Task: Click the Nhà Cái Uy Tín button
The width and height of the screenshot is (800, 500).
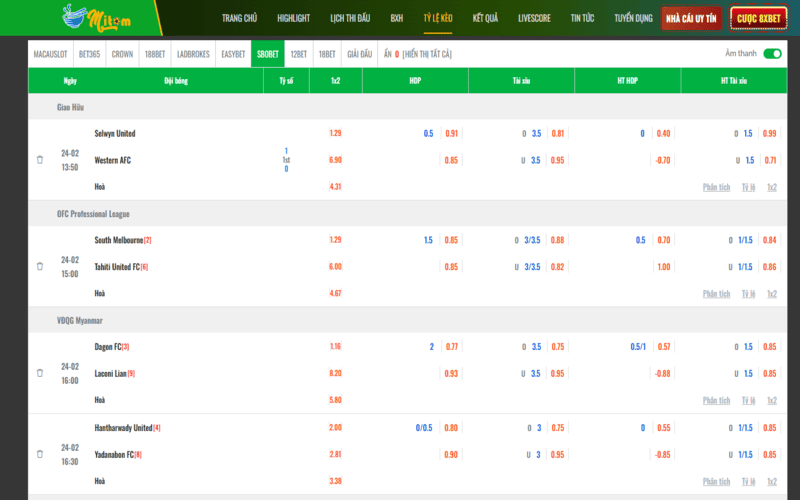Action: (692, 18)
